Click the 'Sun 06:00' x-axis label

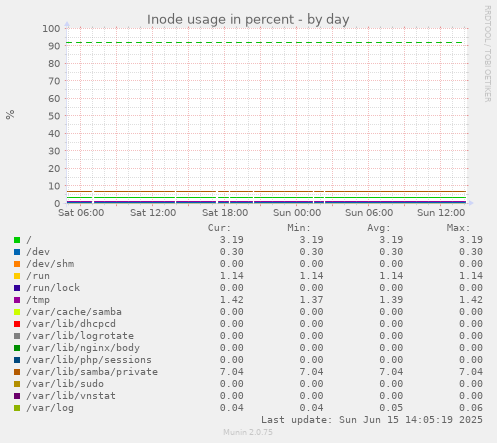(369, 213)
